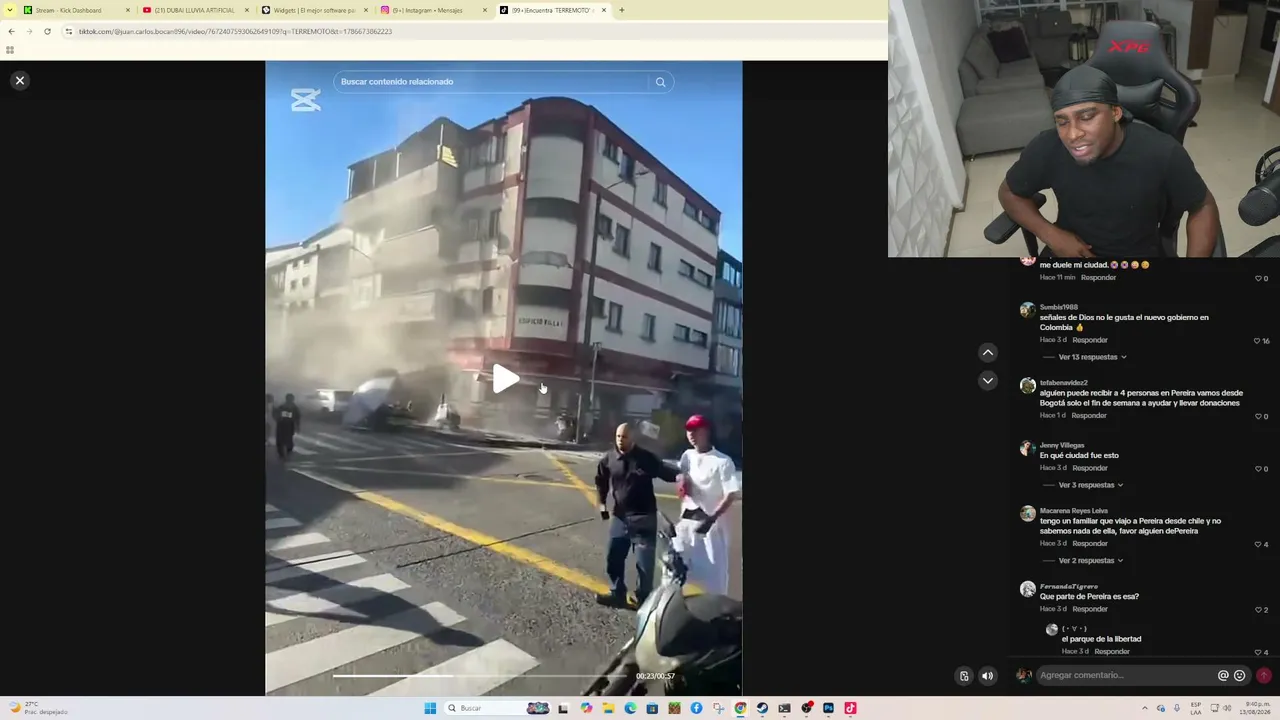Like FernandaTigrero's comment

[x=1259, y=610]
